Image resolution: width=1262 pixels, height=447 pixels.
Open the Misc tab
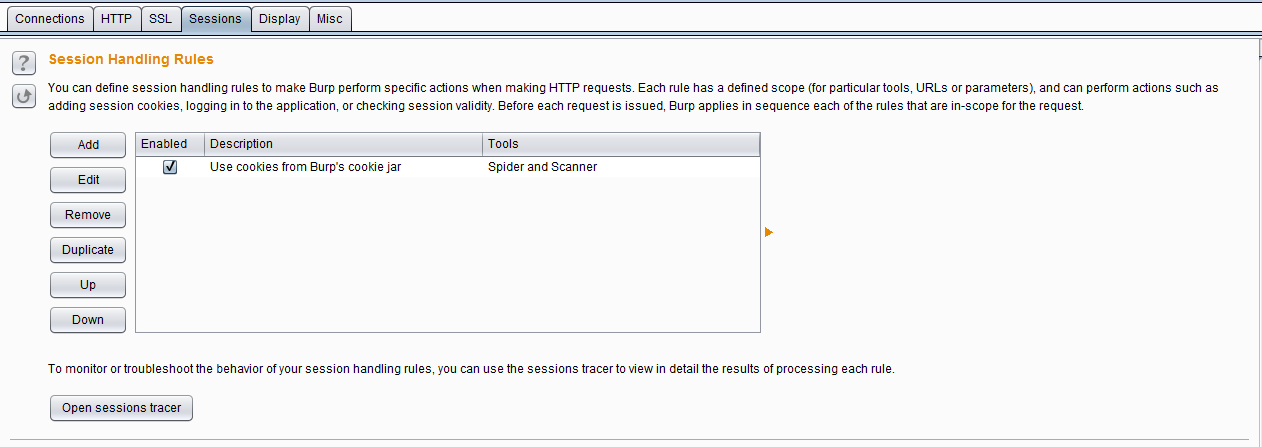[329, 18]
